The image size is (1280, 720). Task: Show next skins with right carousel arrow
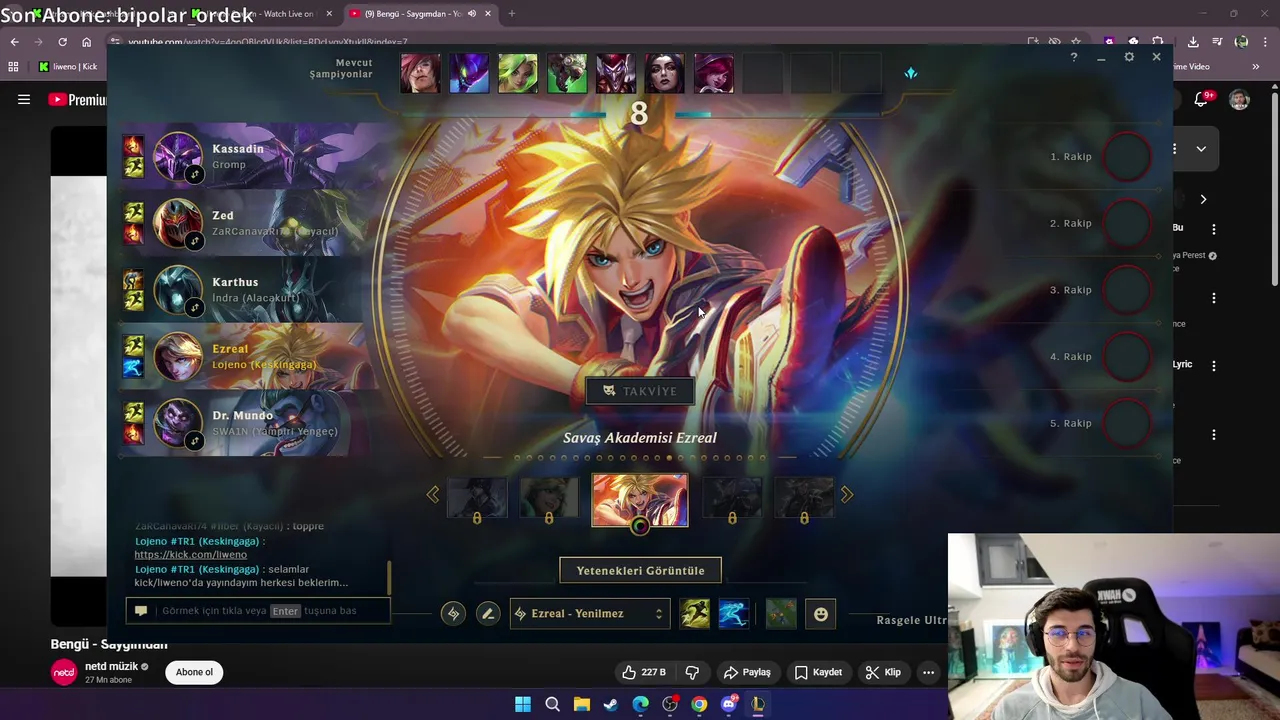(847, 494)
